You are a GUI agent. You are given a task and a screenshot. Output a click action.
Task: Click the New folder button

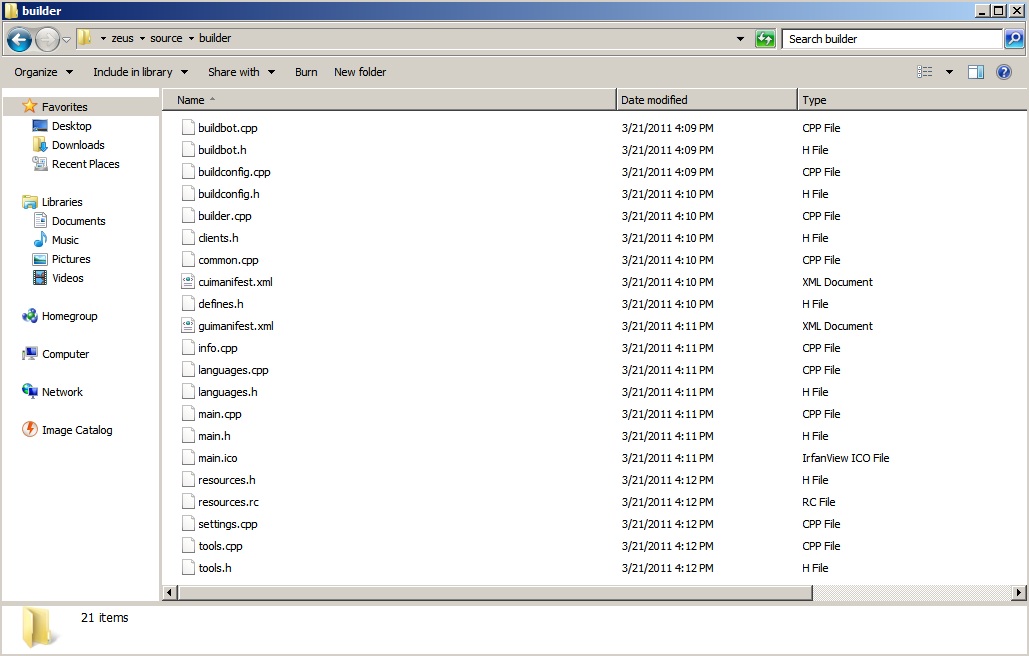[360, 72]
